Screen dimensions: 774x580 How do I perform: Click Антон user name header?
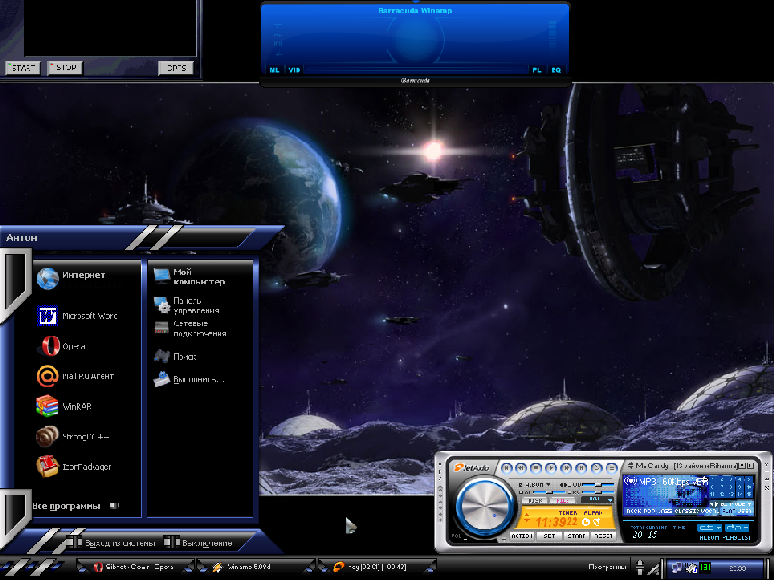[22, 238]
